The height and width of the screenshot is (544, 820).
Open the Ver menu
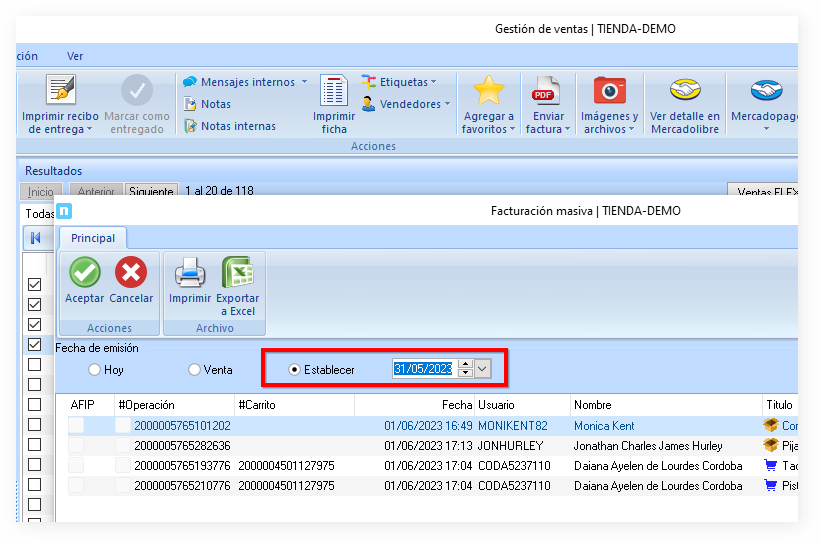pos(75,56)
